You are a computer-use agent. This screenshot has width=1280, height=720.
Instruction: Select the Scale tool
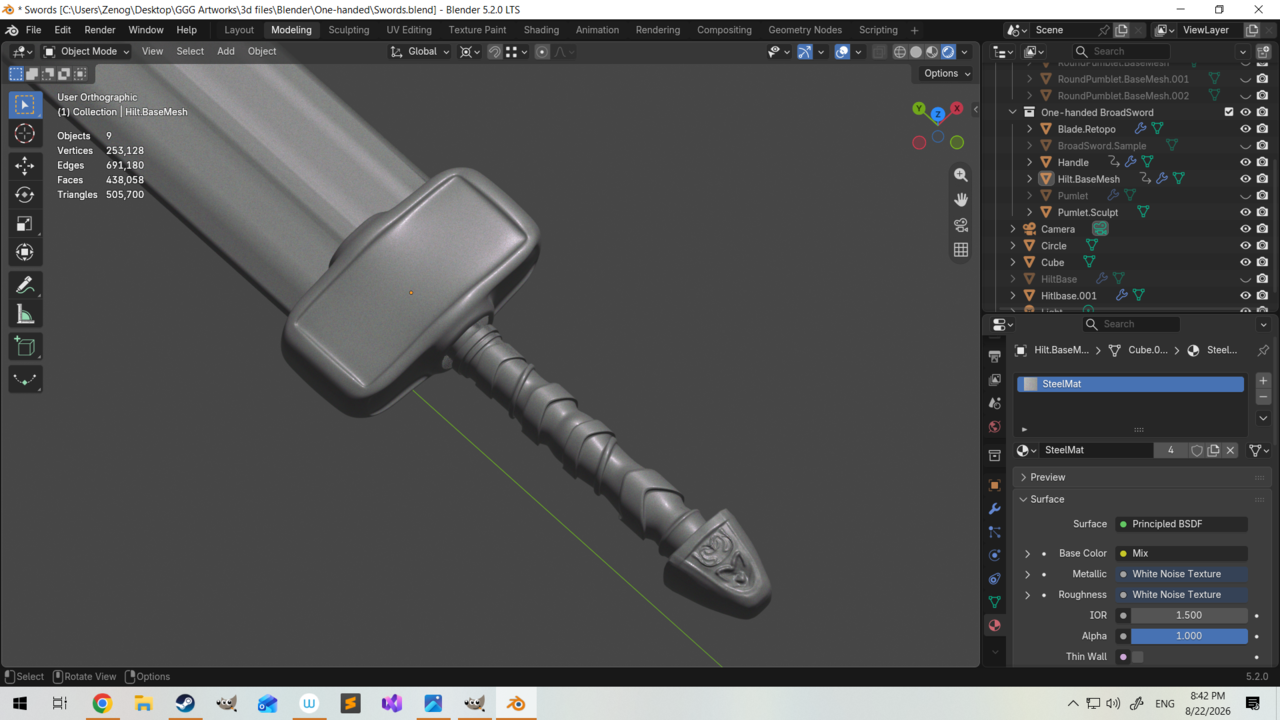pos(25,223)
